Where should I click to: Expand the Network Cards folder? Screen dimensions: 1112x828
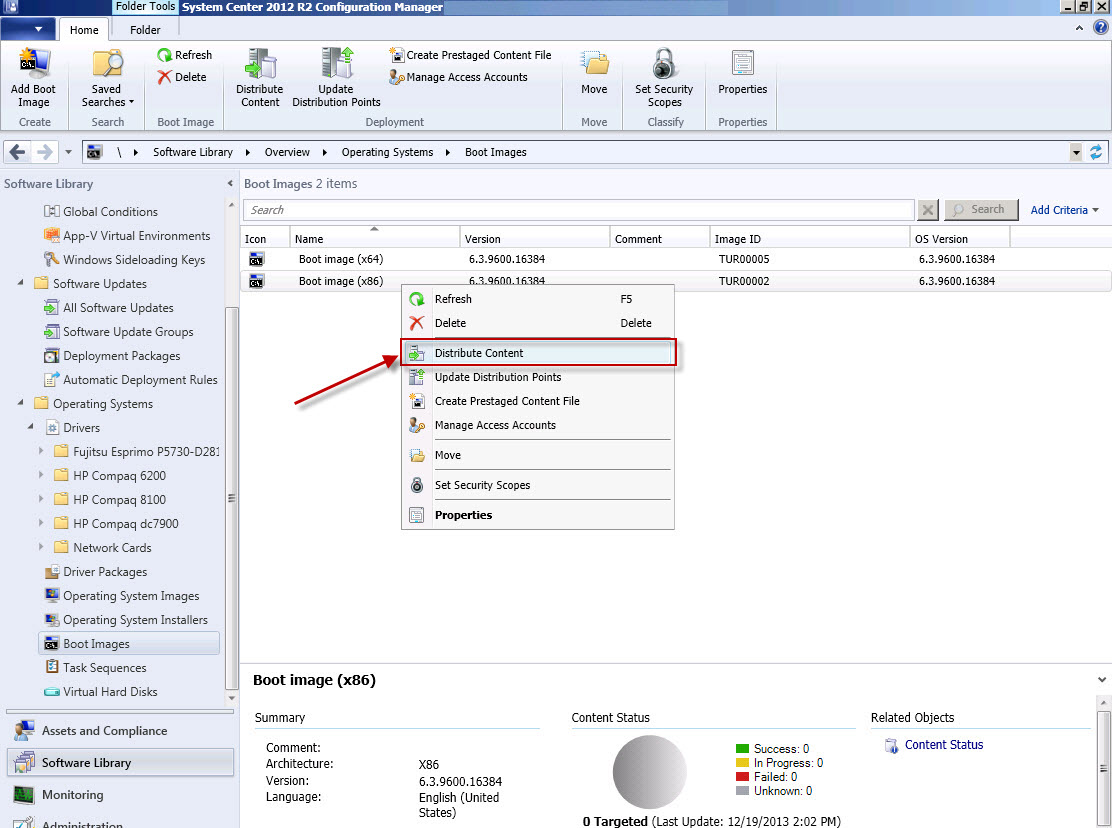click(x=41, y=547)
